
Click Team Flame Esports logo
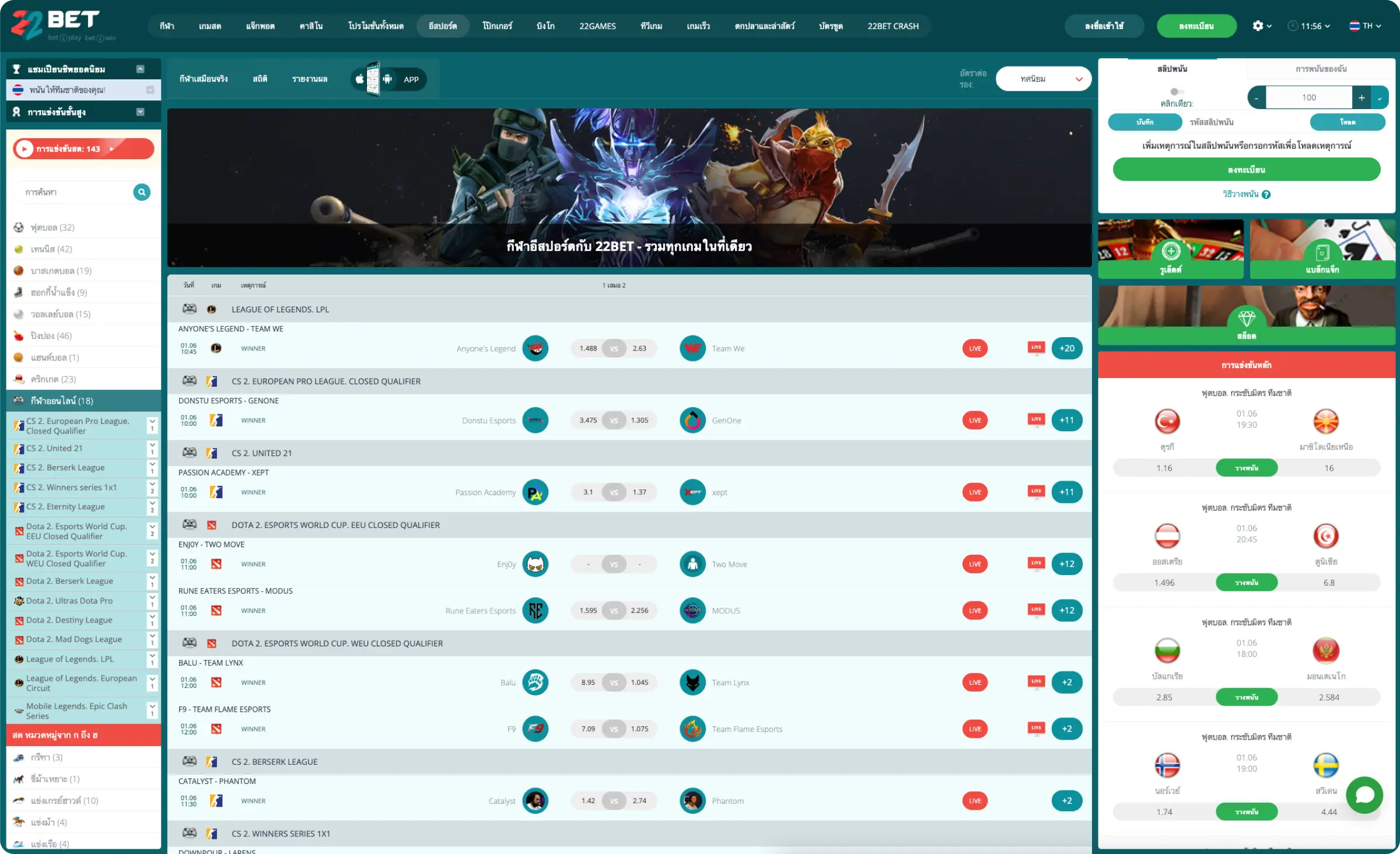[x=692, y=729]
